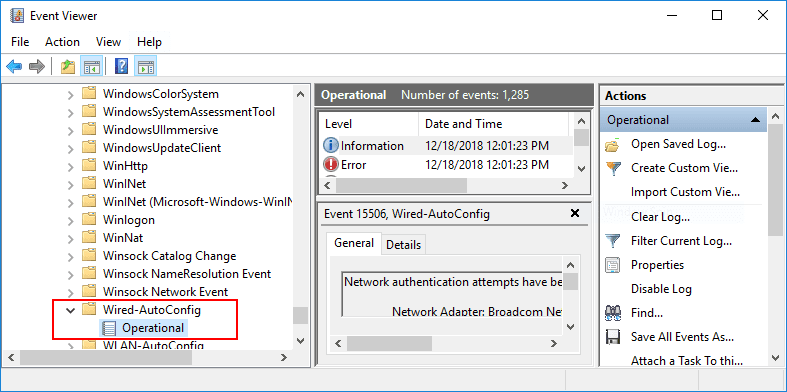Expand Winsock Network Event node
This screenshot has width=787, height=392.
(x=71, y=292)
